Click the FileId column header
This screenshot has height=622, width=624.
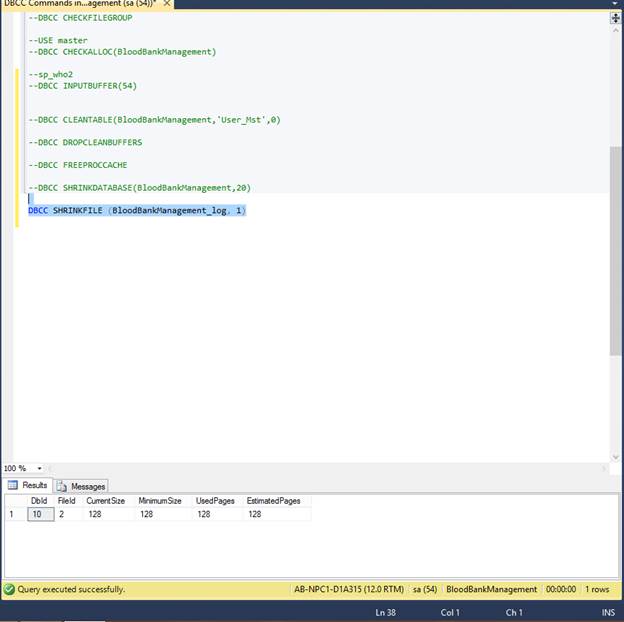pyautogui.click(x=66, y=501)
